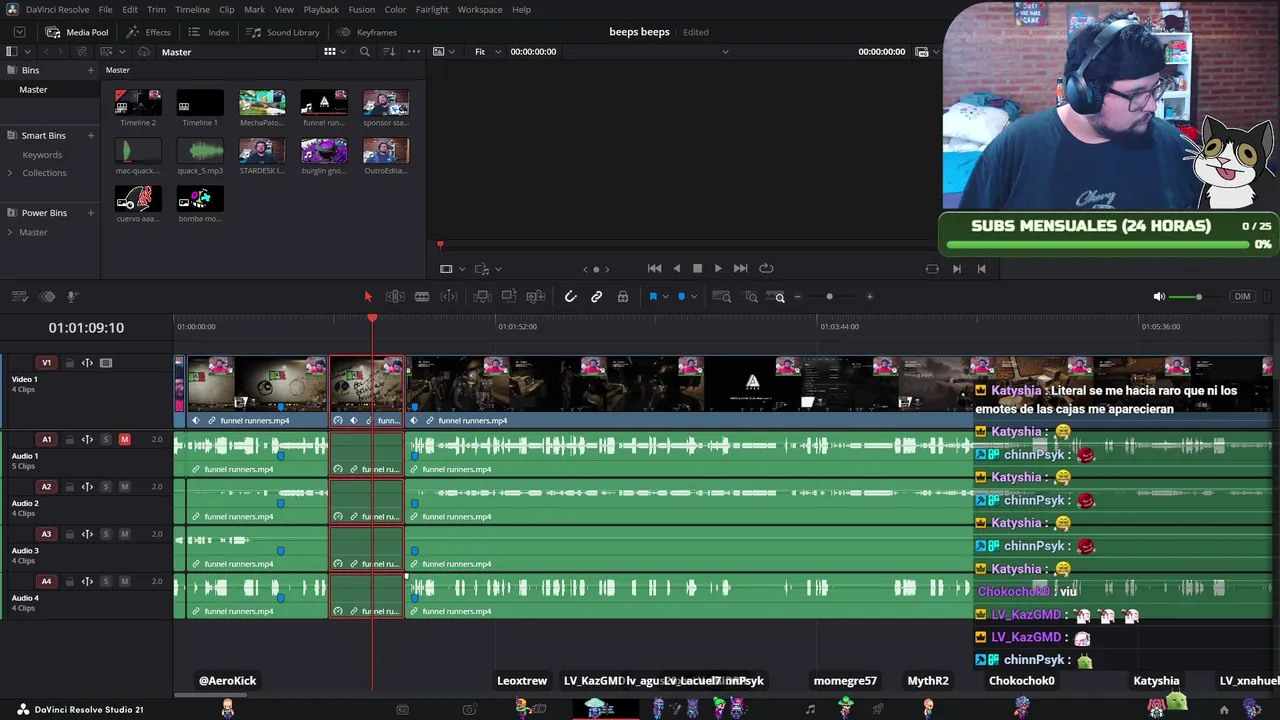Expand Master under Power Bins
1280x720 pixels.
click(10, 232)
